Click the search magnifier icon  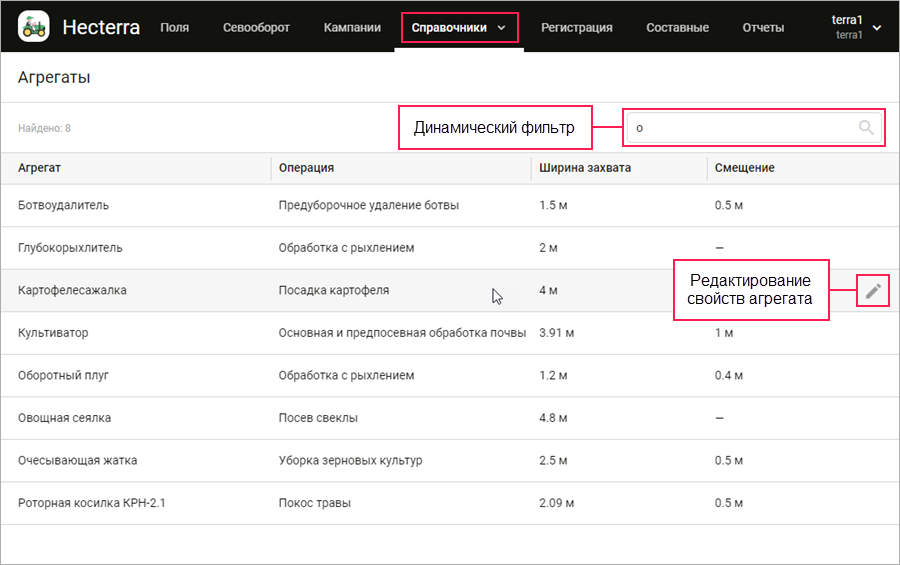click(x=866, y=127)
